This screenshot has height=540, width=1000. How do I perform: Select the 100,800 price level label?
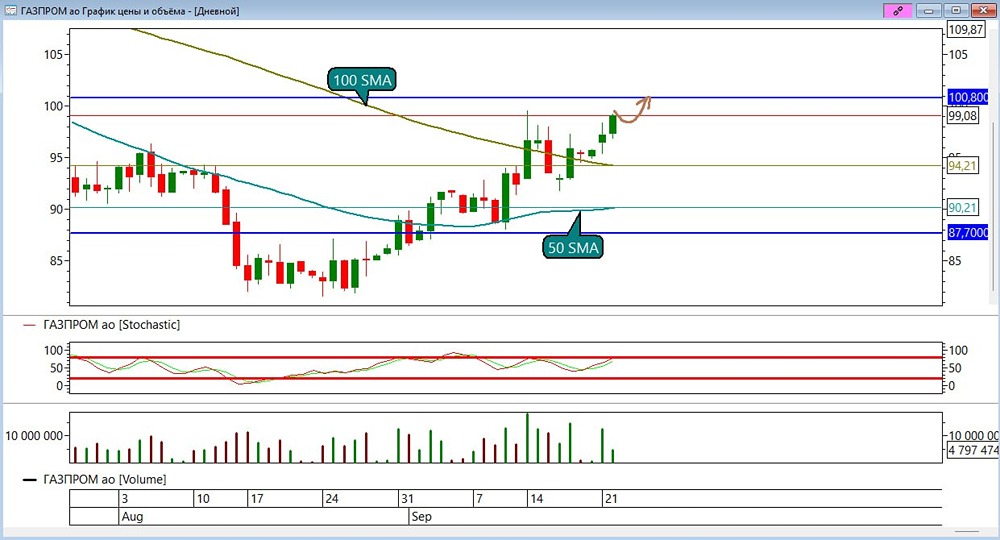[x=968, y=98]
